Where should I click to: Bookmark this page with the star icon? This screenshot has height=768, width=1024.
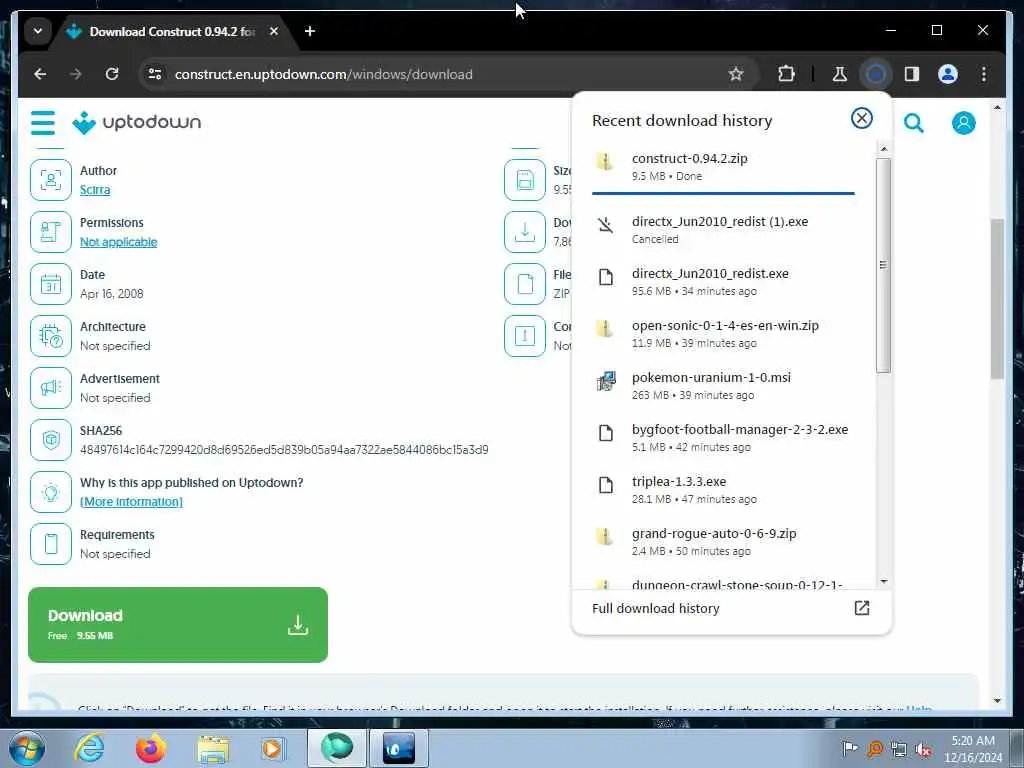coord(736,74)
